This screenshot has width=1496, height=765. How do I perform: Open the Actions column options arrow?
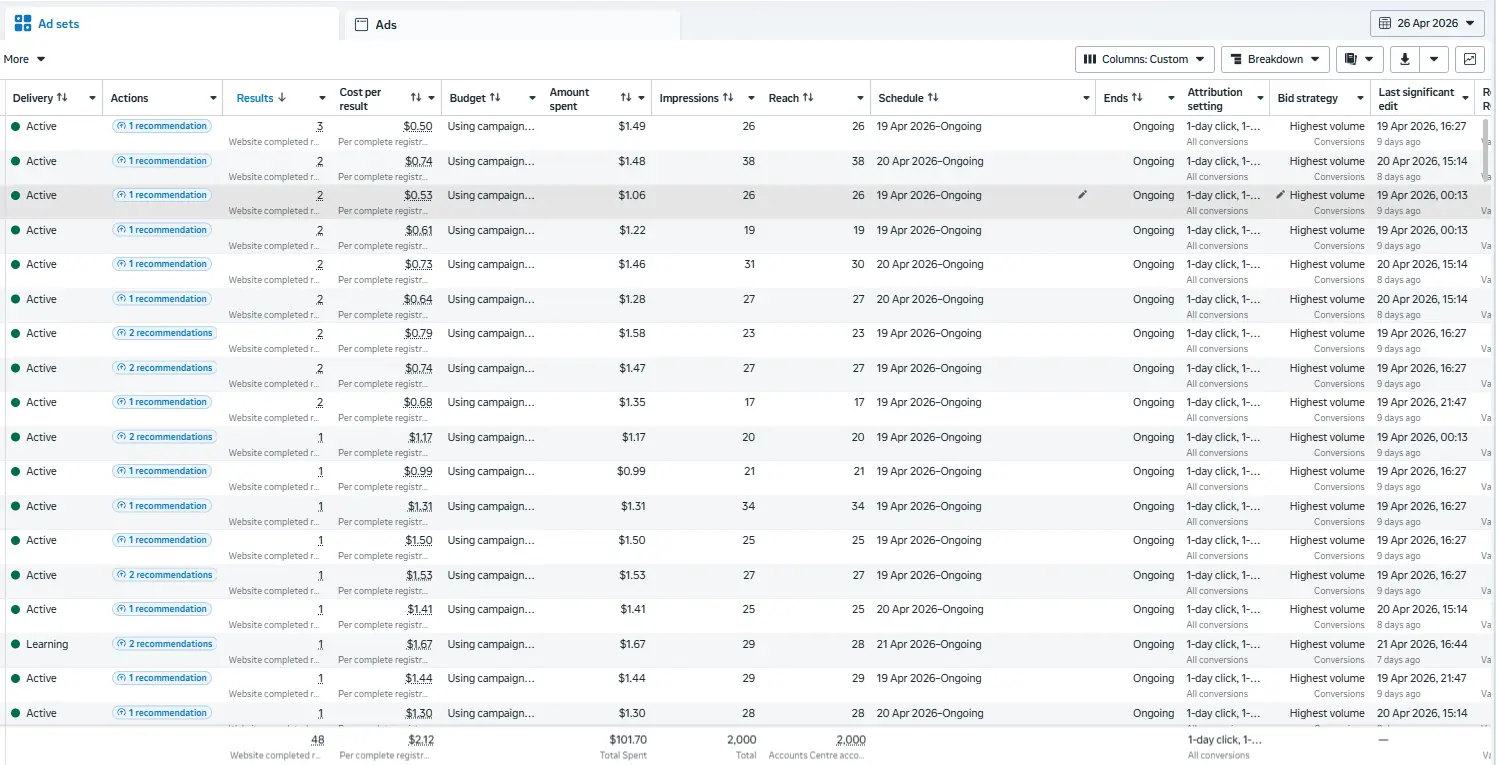click(213, 98)
